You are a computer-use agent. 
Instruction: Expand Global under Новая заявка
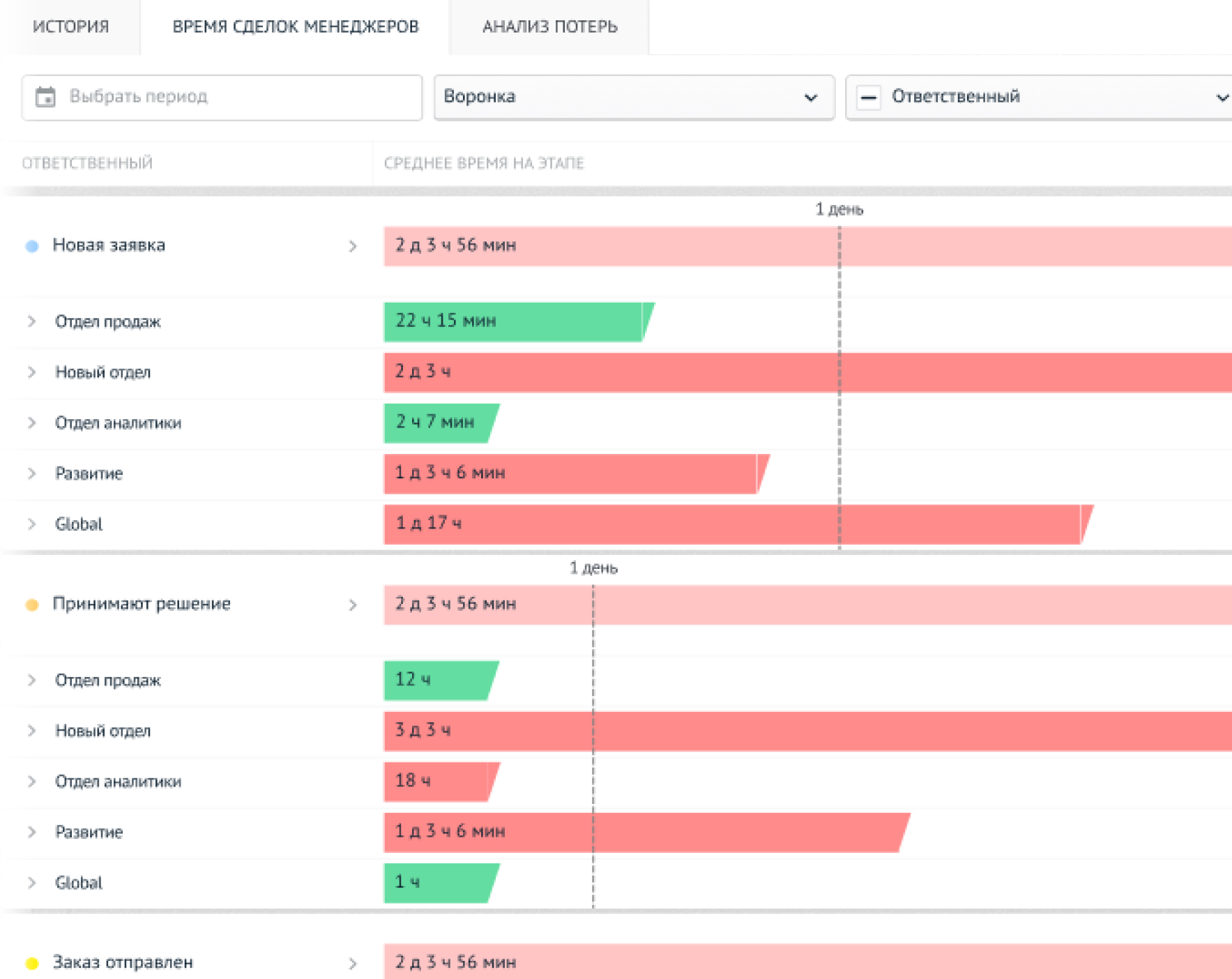(x=31, y=524)
